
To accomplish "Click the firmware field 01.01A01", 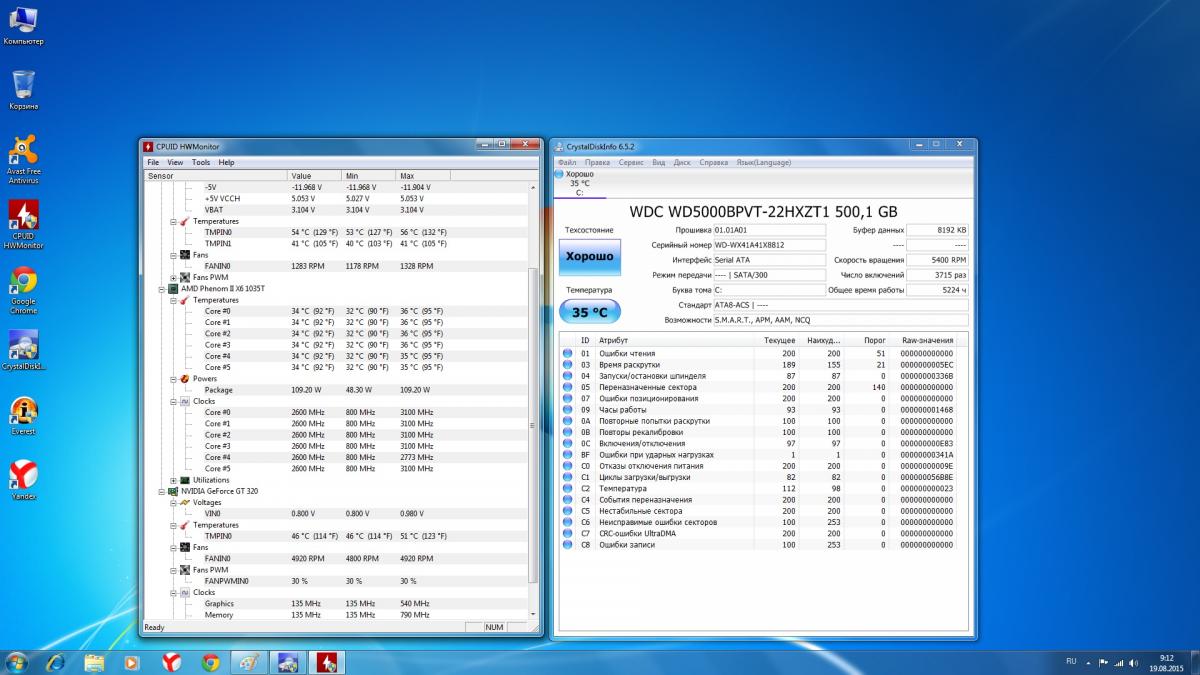I will point(769,230).
